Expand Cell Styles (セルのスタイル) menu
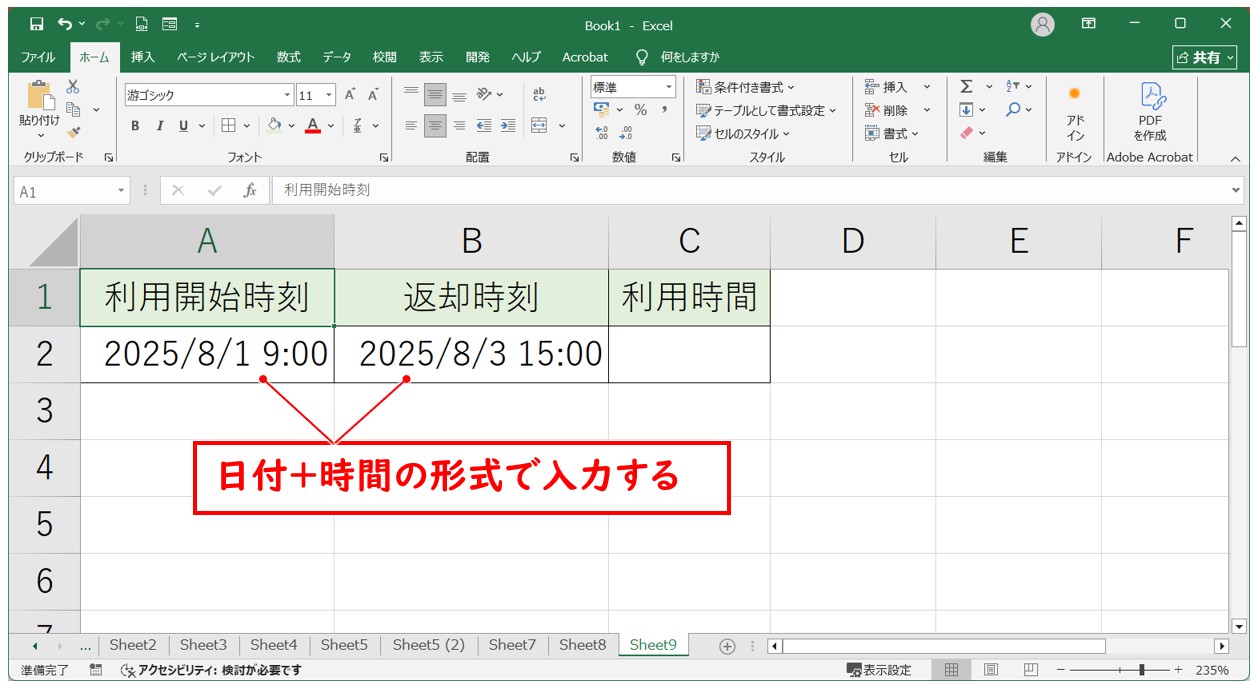Viewport: 1257px width, 688px height. 743,133
